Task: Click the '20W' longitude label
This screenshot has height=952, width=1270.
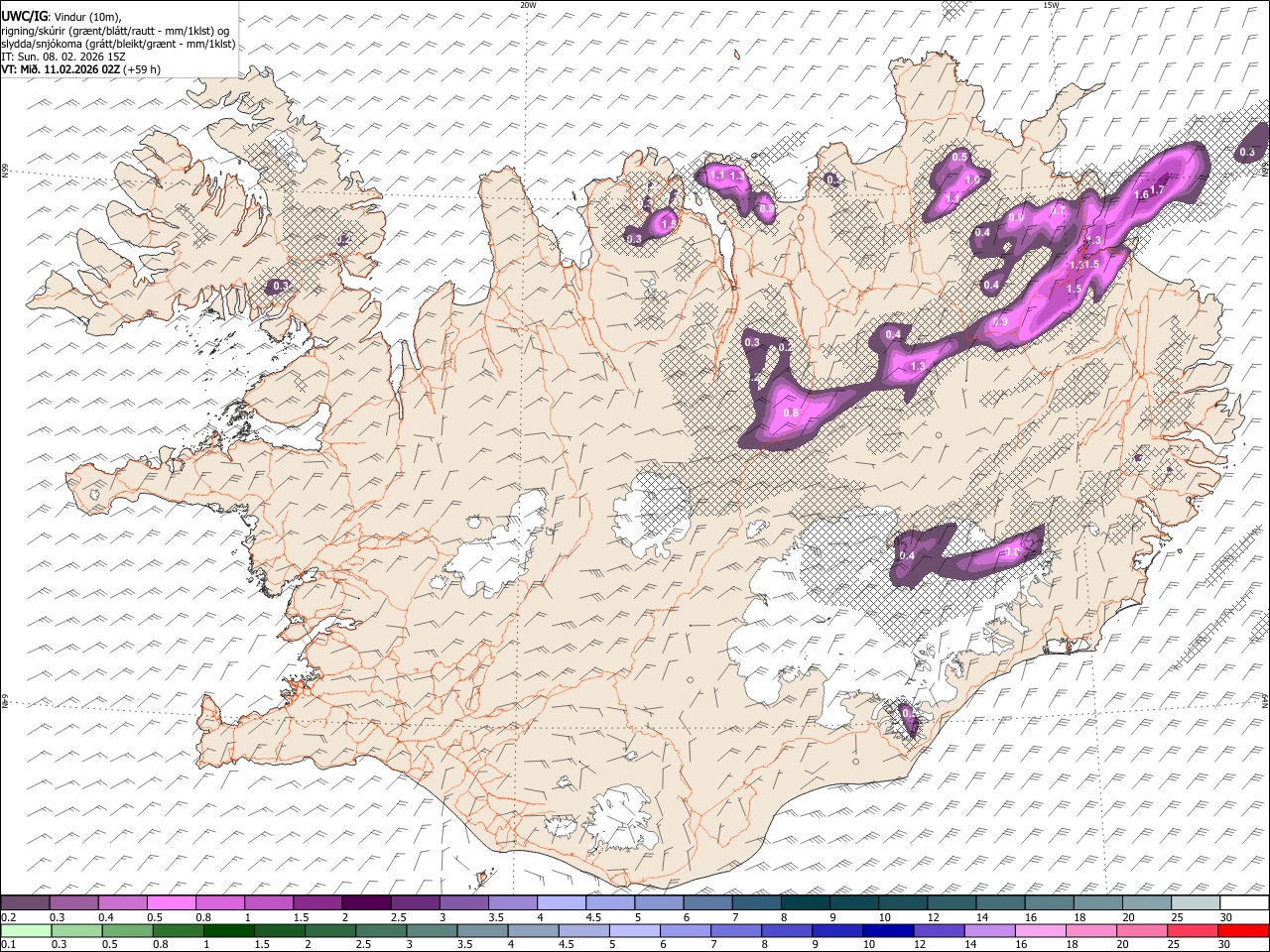Action: [x=528, y=5]
